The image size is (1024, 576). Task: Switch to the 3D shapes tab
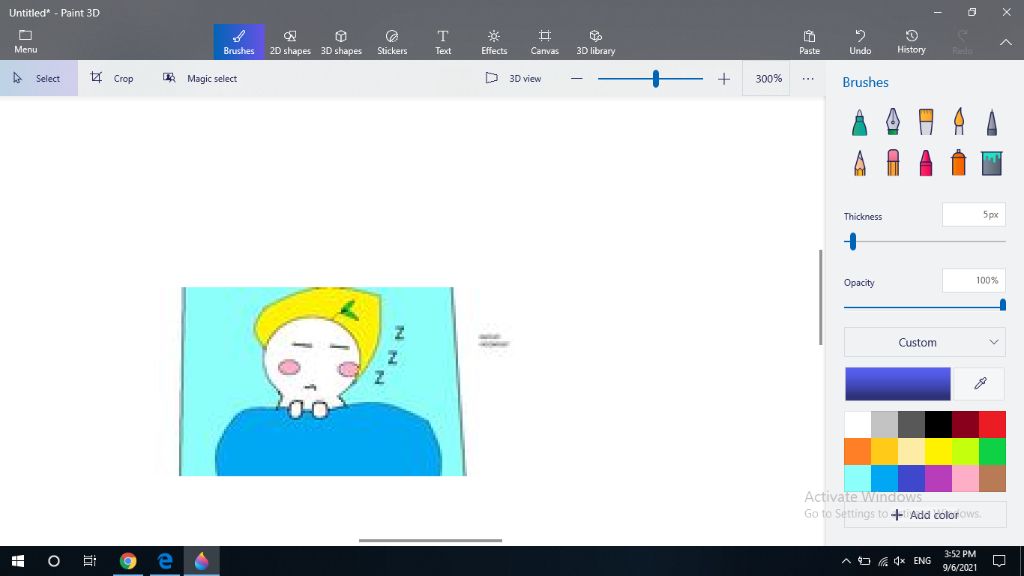[x=341, y=42]
